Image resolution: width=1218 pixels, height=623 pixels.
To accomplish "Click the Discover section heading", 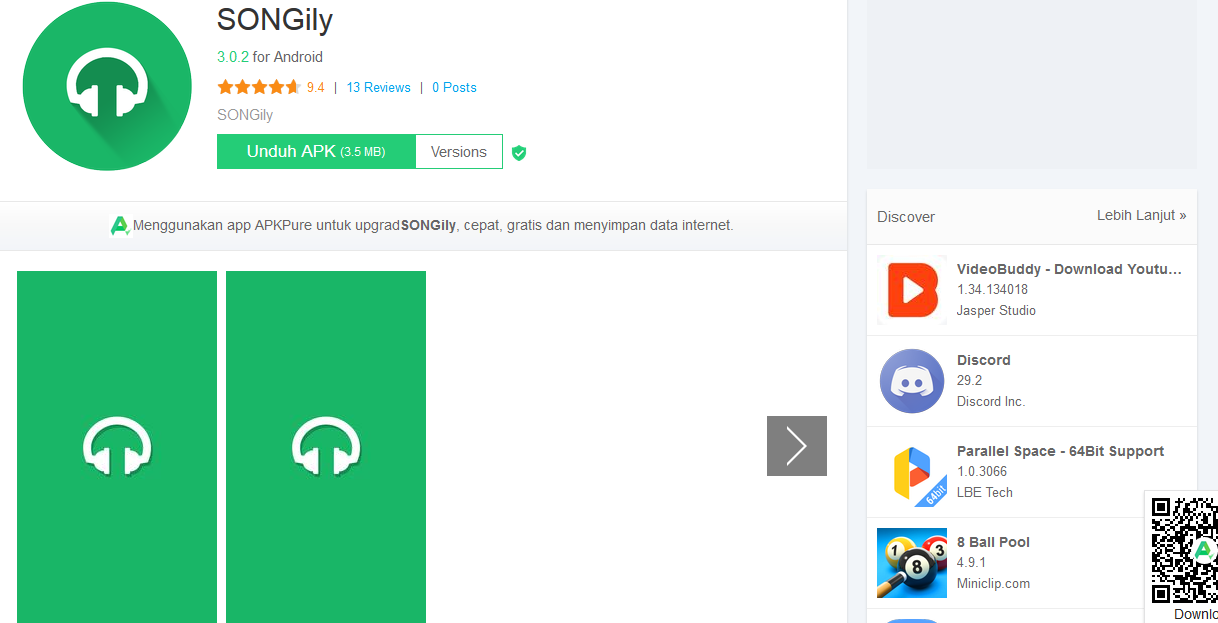I will click(906, 217).
